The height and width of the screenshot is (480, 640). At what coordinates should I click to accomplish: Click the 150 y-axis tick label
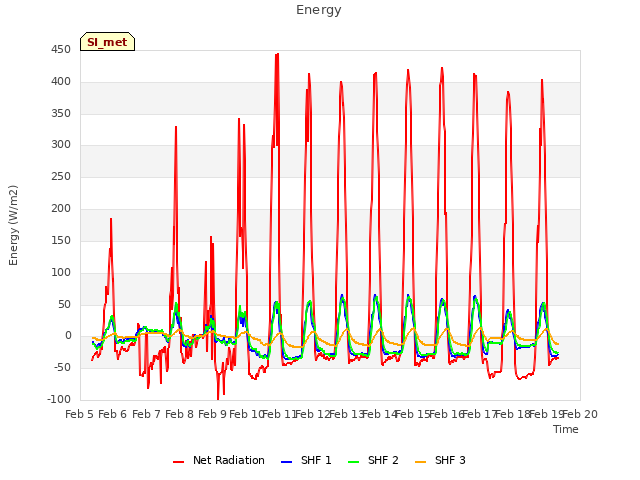[x=61, y=240]
